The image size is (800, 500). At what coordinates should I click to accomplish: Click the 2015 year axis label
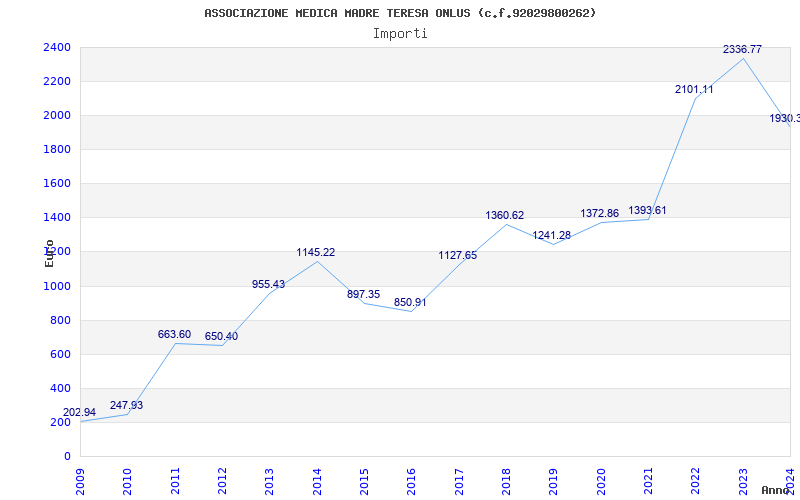[364, 481]
